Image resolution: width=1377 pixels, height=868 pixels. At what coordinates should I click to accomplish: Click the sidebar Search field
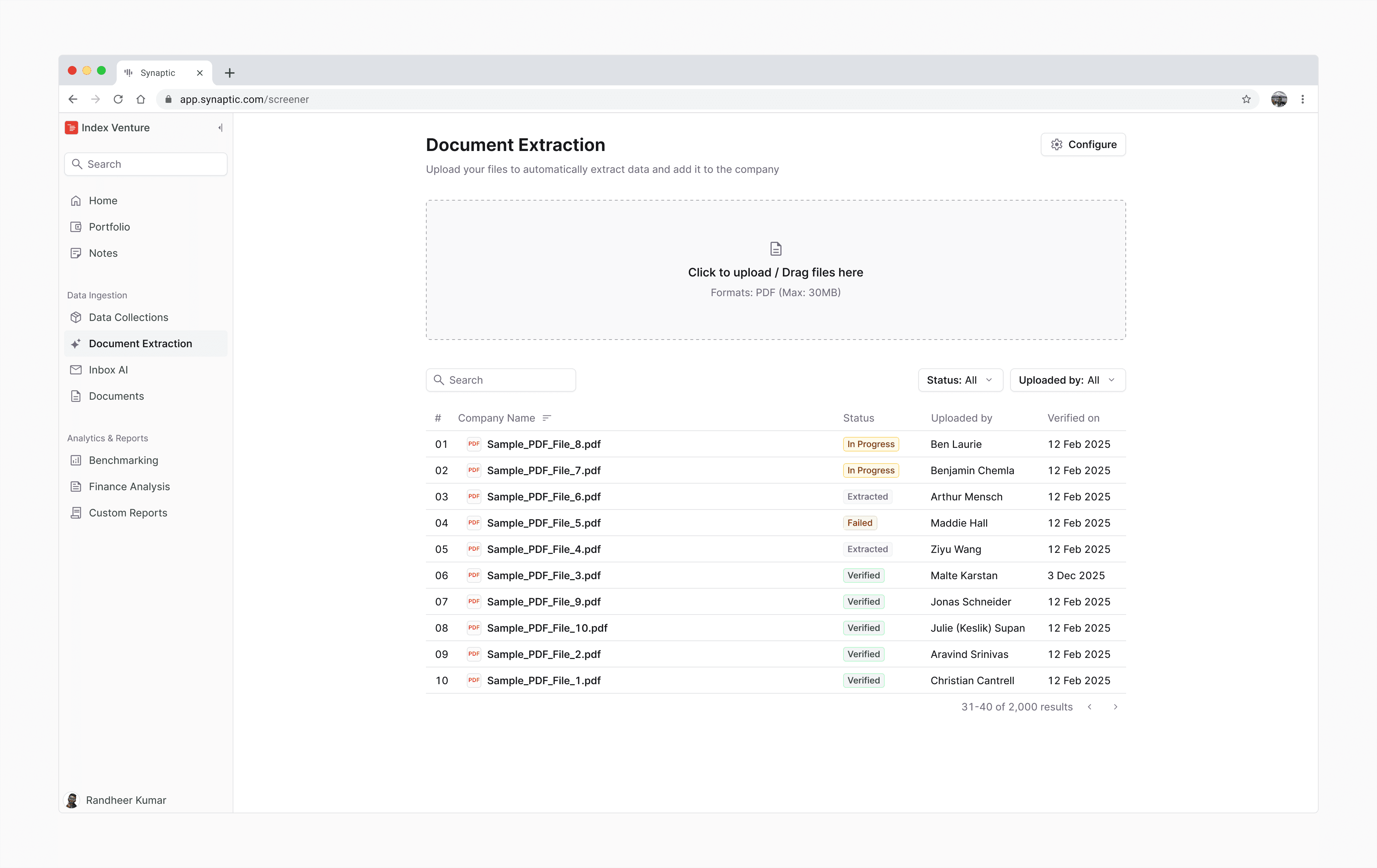pyautogui.click(x=146, y=164)
